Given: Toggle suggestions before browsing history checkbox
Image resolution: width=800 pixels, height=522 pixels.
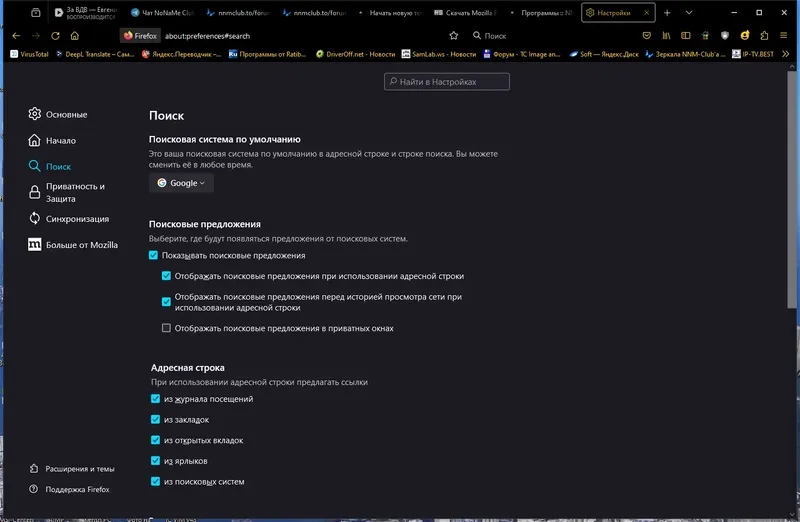Looking at the screenshot, I should click(166, 302).
